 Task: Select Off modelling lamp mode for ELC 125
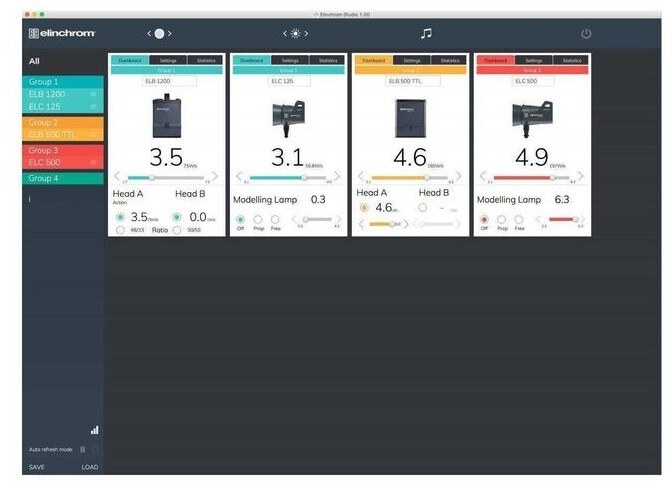[x=240, y=218]
